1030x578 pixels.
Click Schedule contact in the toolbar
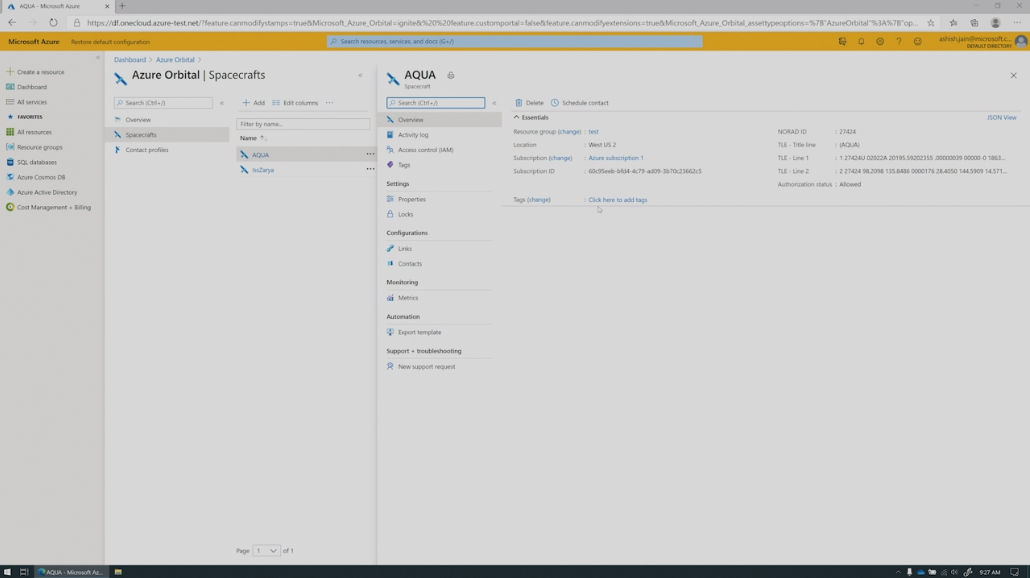pyautogui.click(x=579, y=103)
